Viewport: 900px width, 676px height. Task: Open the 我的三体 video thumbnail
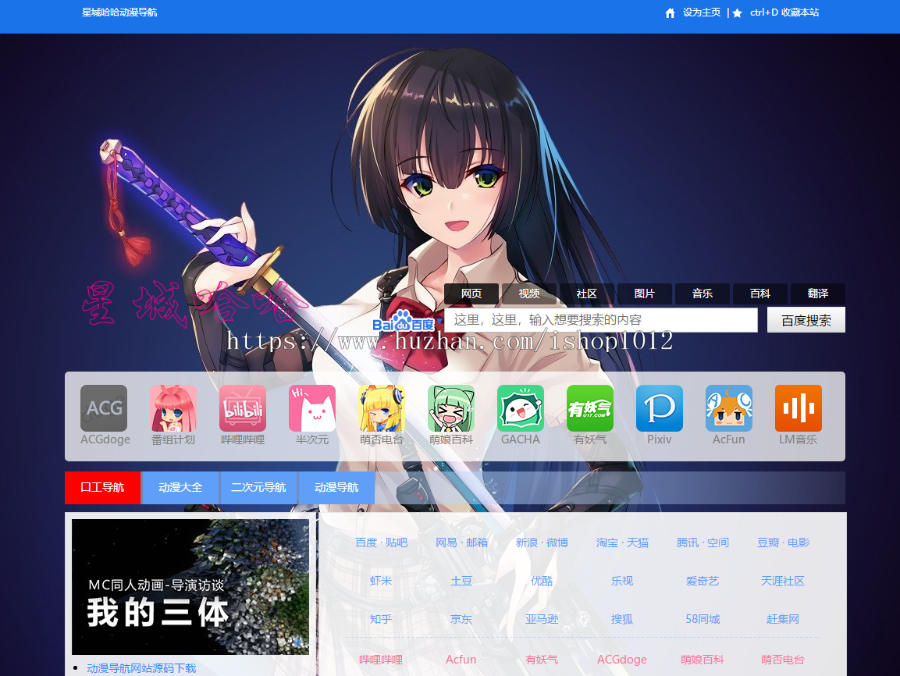click(191, 587)
